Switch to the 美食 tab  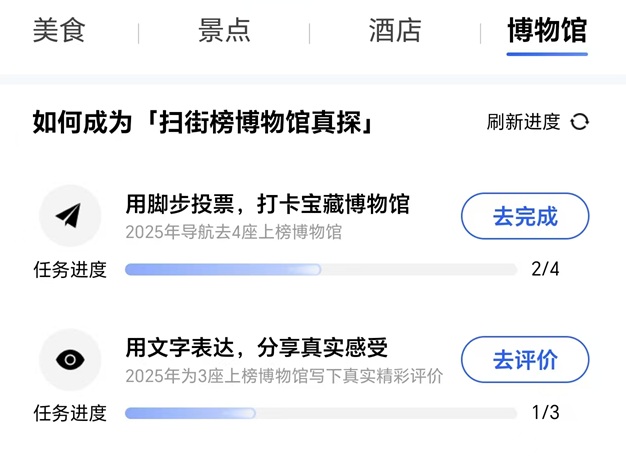(59, 30)
